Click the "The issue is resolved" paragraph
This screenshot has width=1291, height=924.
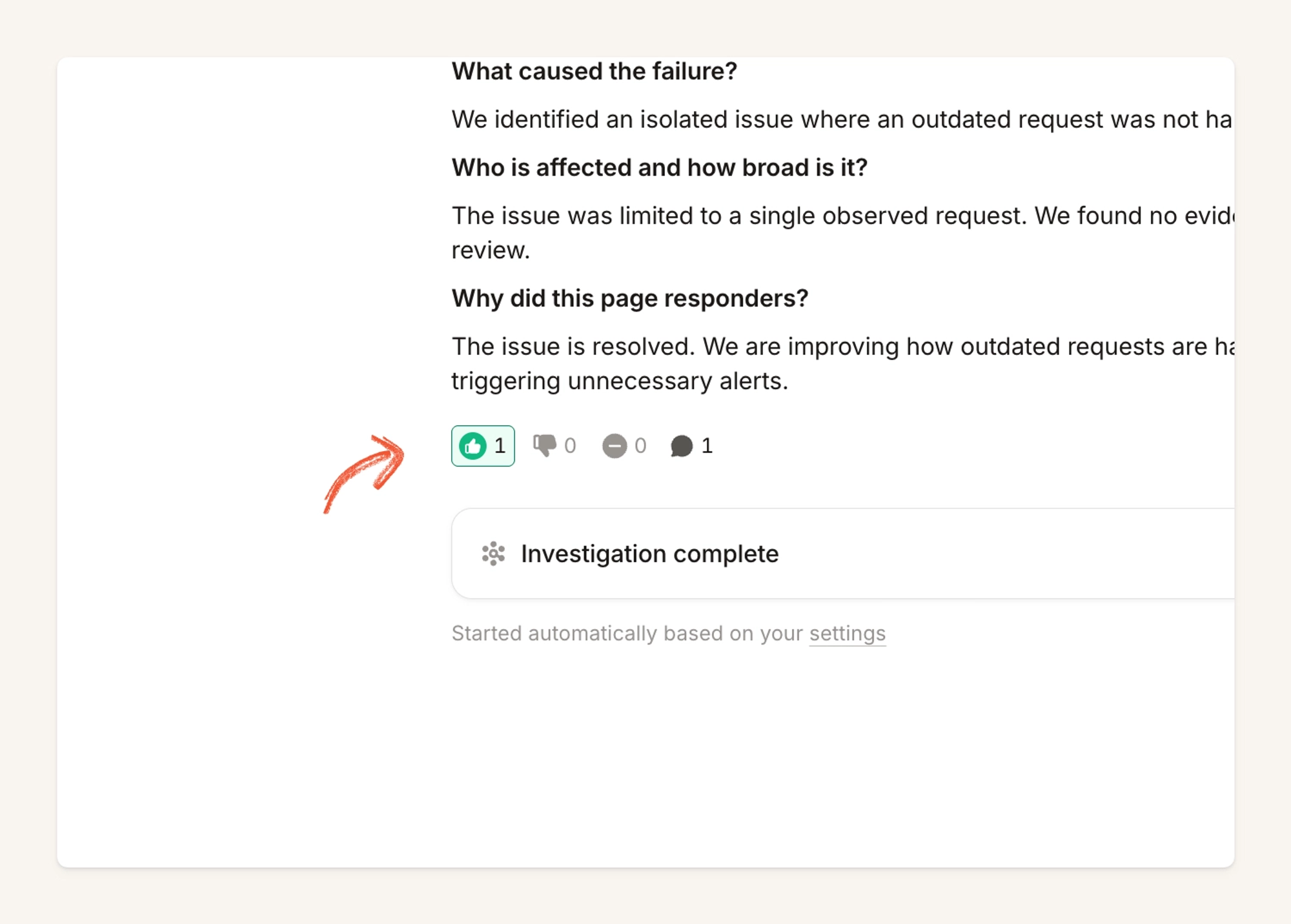[842, 364]
